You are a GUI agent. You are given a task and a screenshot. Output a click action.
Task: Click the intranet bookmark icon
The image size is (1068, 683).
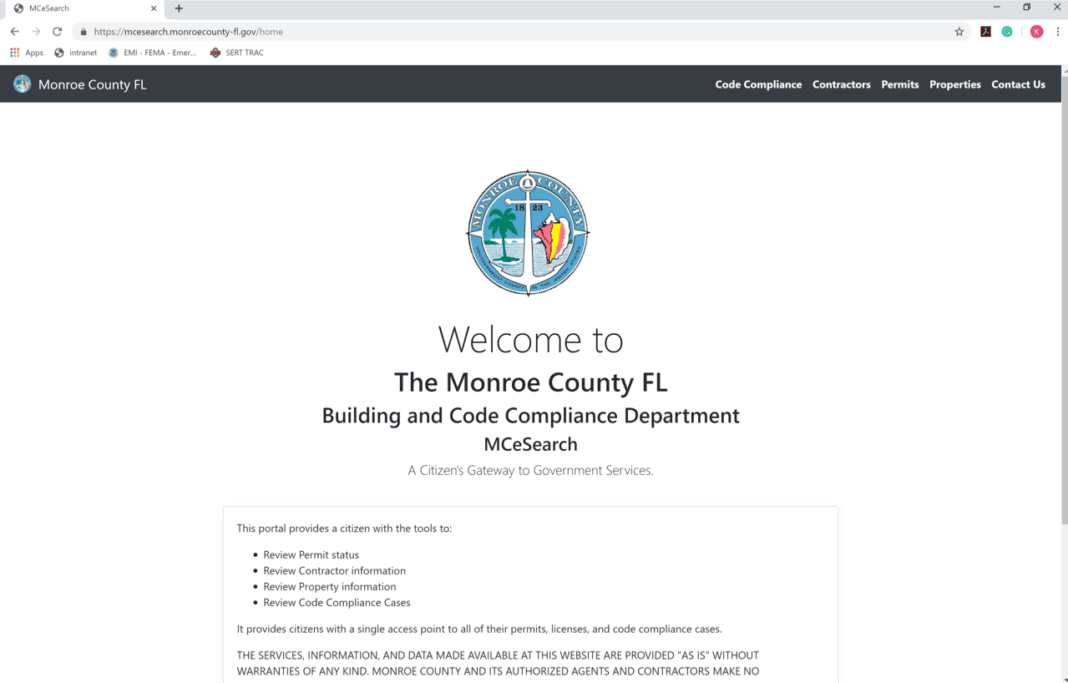point(58,52)
